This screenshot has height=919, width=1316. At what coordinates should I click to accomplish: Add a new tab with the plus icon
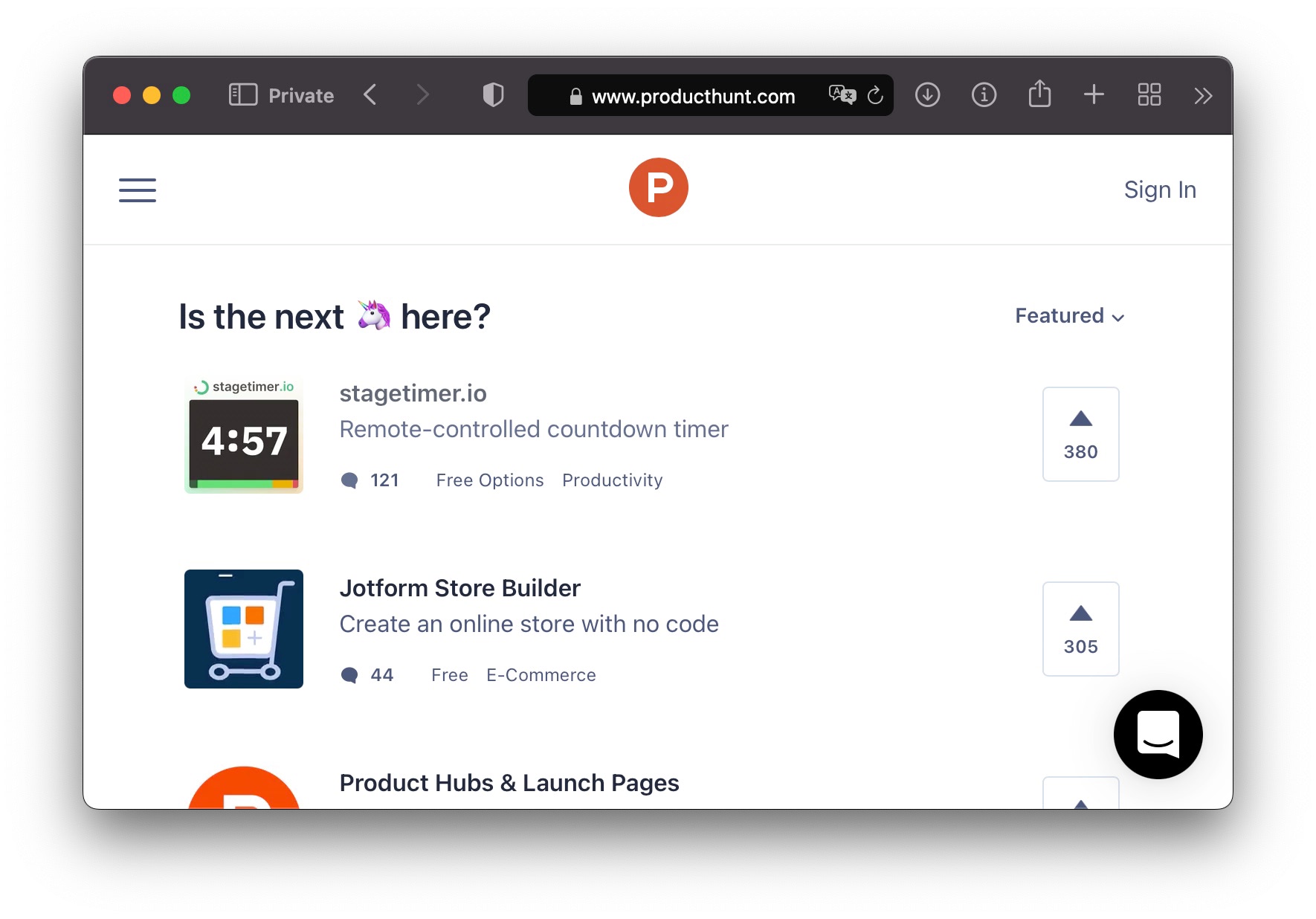[x=1094, y=94]
